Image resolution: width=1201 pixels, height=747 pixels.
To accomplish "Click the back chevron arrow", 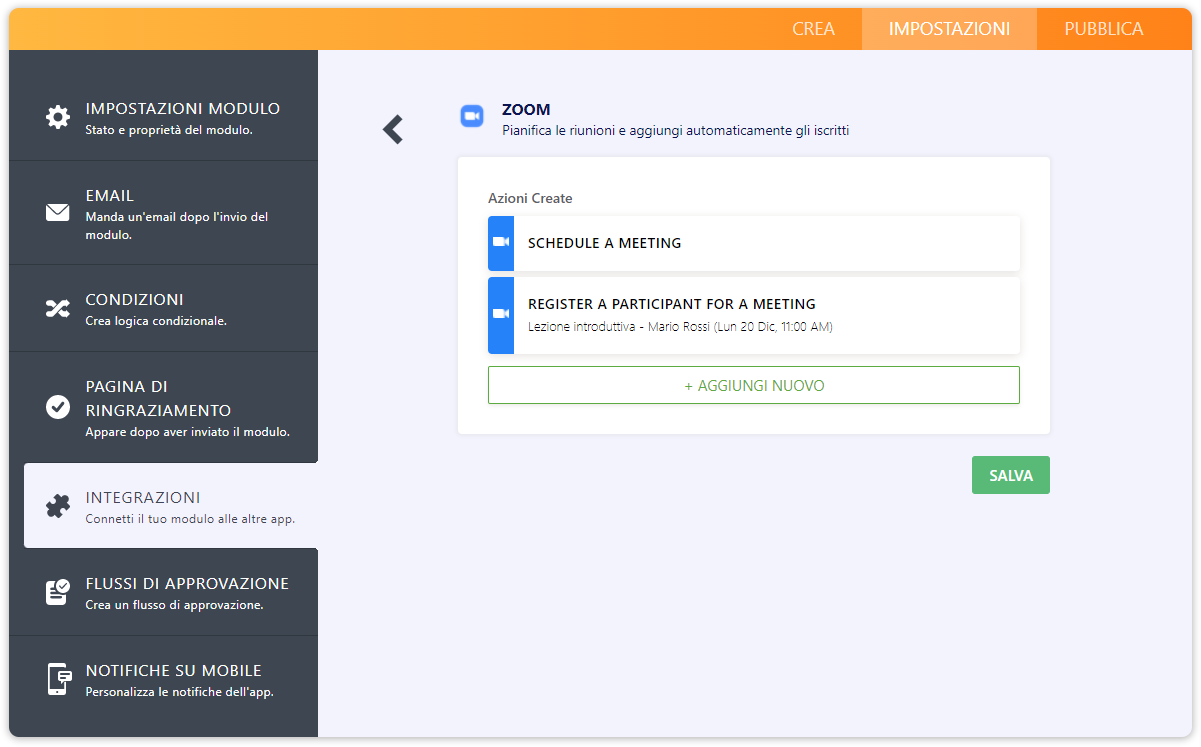I will (393, 129).
